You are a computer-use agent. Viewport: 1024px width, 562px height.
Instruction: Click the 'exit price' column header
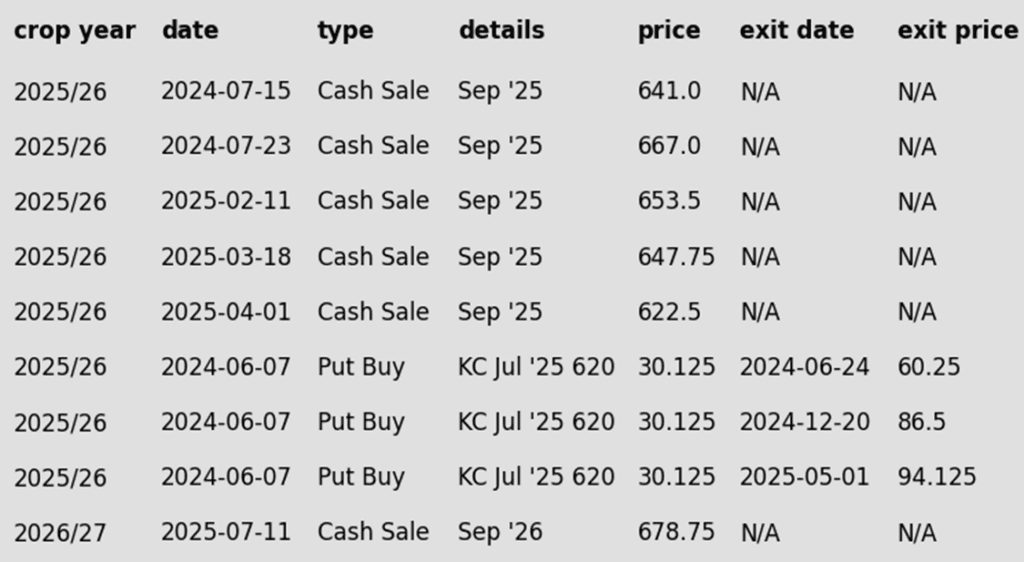(957, 31)
